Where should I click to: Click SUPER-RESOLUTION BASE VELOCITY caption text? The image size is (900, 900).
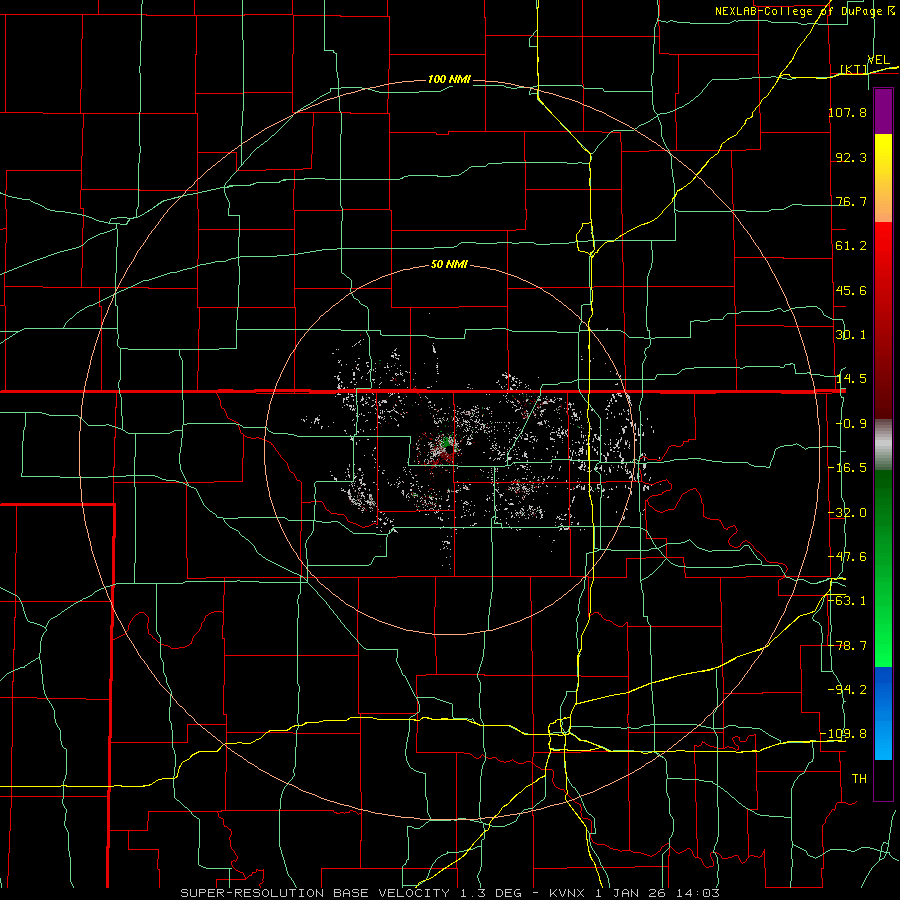click(x=315, y=893)
